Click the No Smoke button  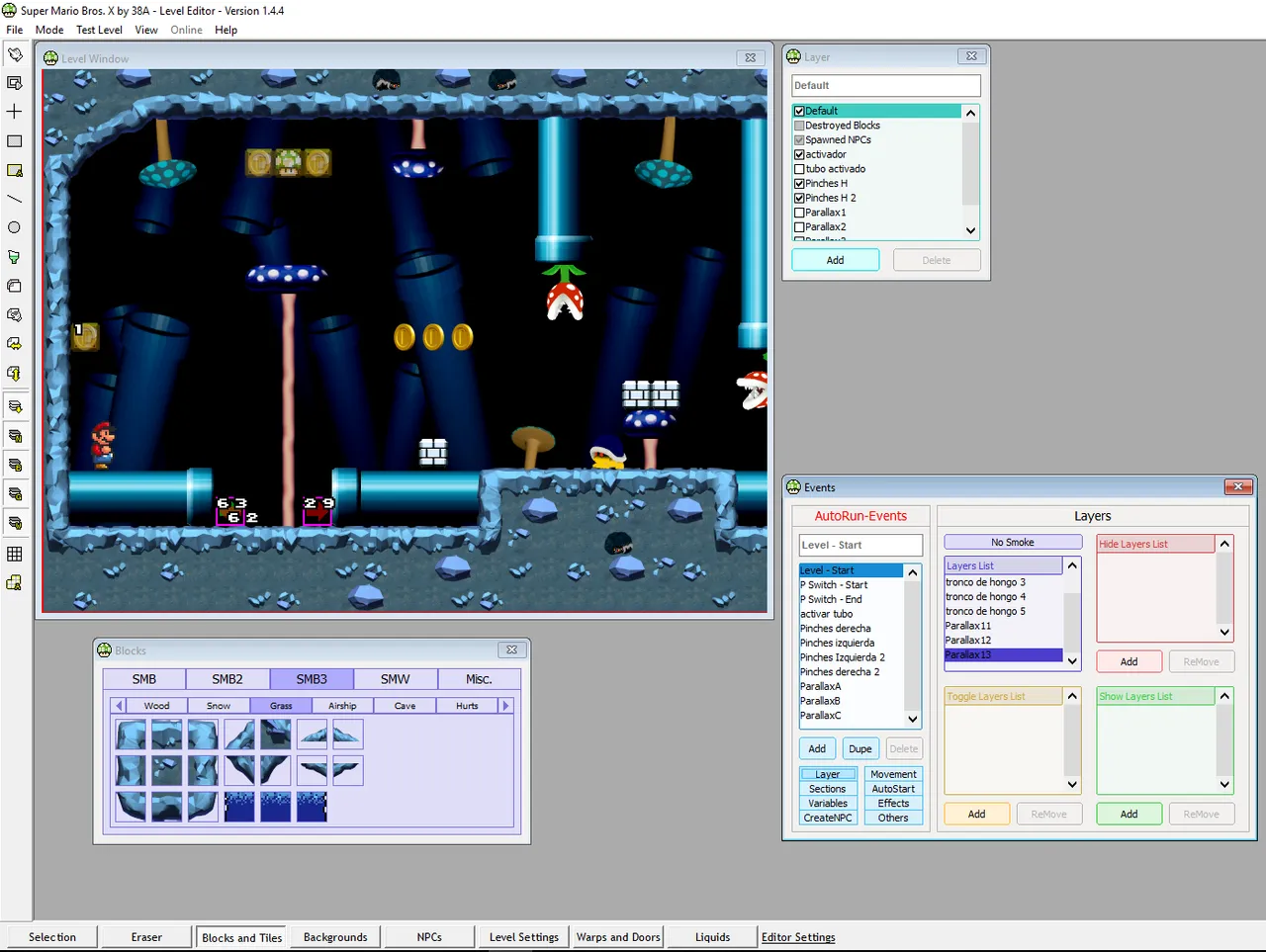(x=1013, y=542)
